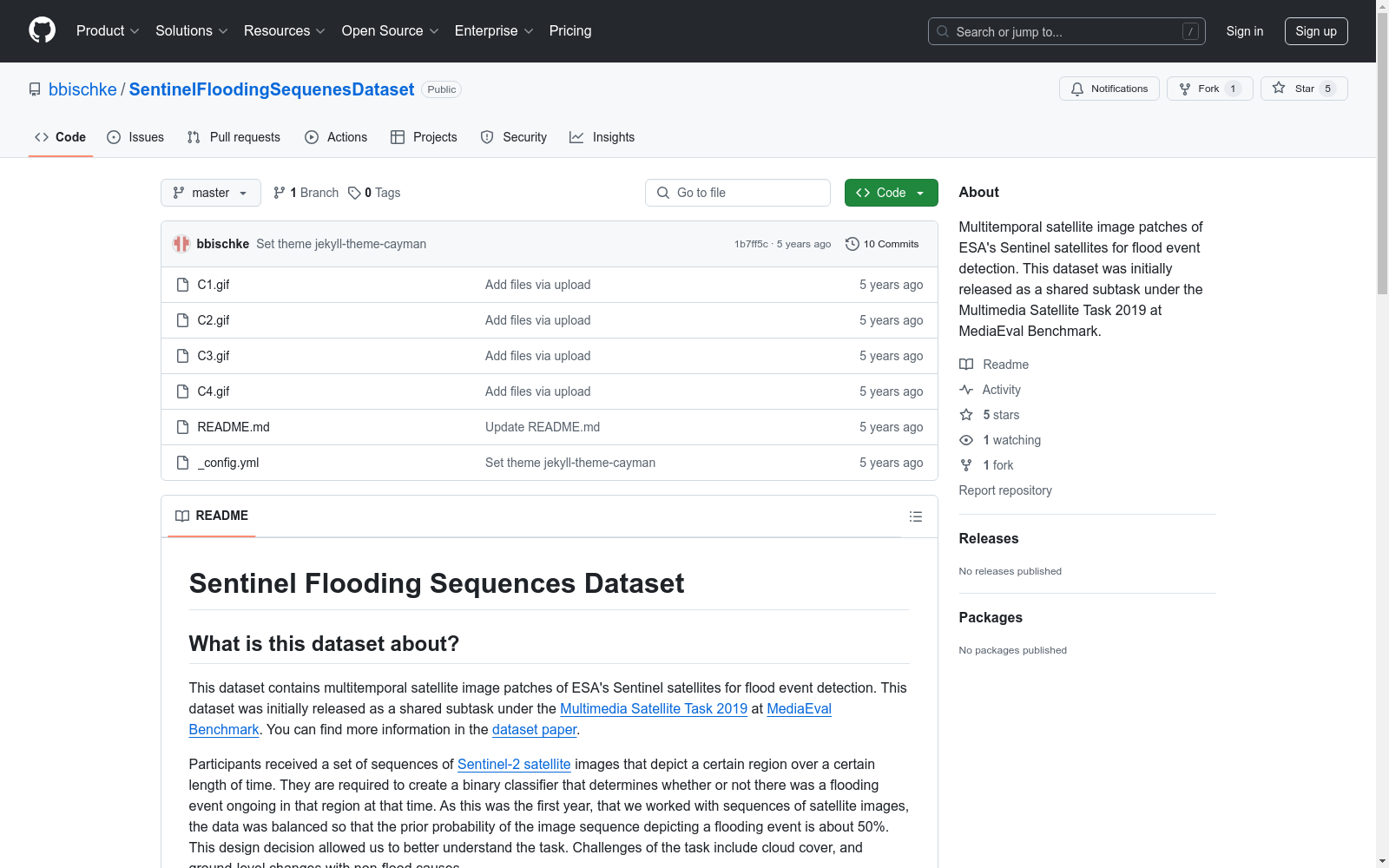This screenshot has width=1389, height=868.
Task: Open the Actions tab
Action: pyautogui.click(x=336, y=137)
